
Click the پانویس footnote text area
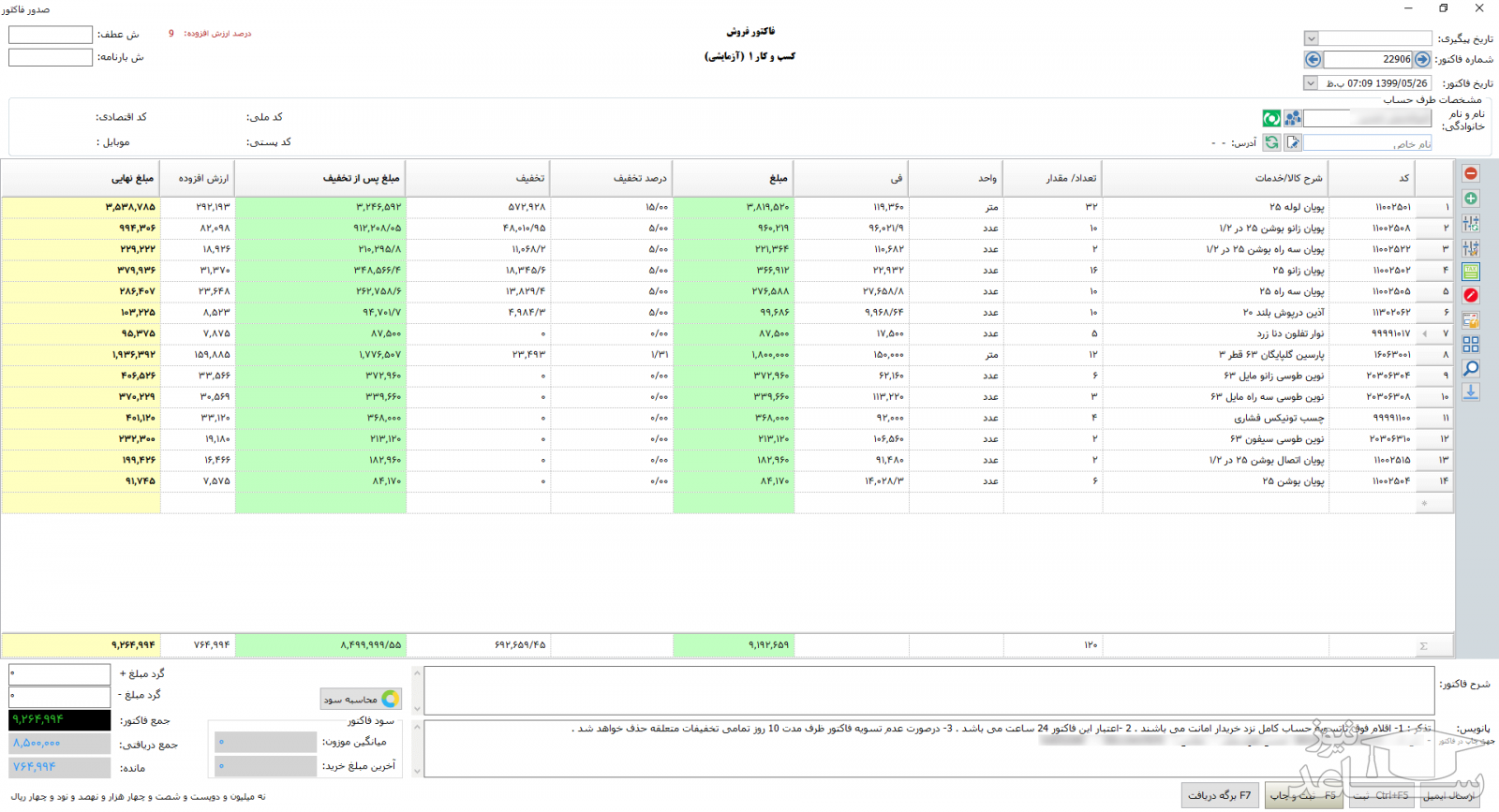click(928, 748)
